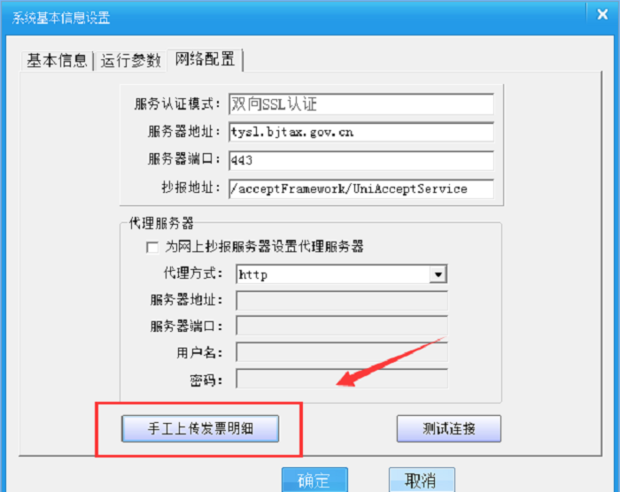Click the http proxy type combo box
The image size is (620, 492).
pos(341,274)
